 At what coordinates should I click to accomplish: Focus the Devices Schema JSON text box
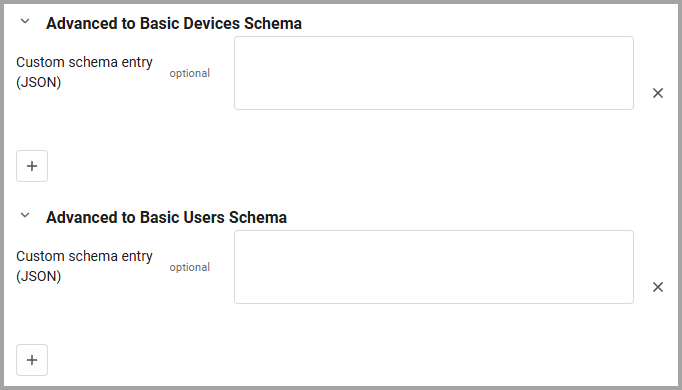[434, 73]
